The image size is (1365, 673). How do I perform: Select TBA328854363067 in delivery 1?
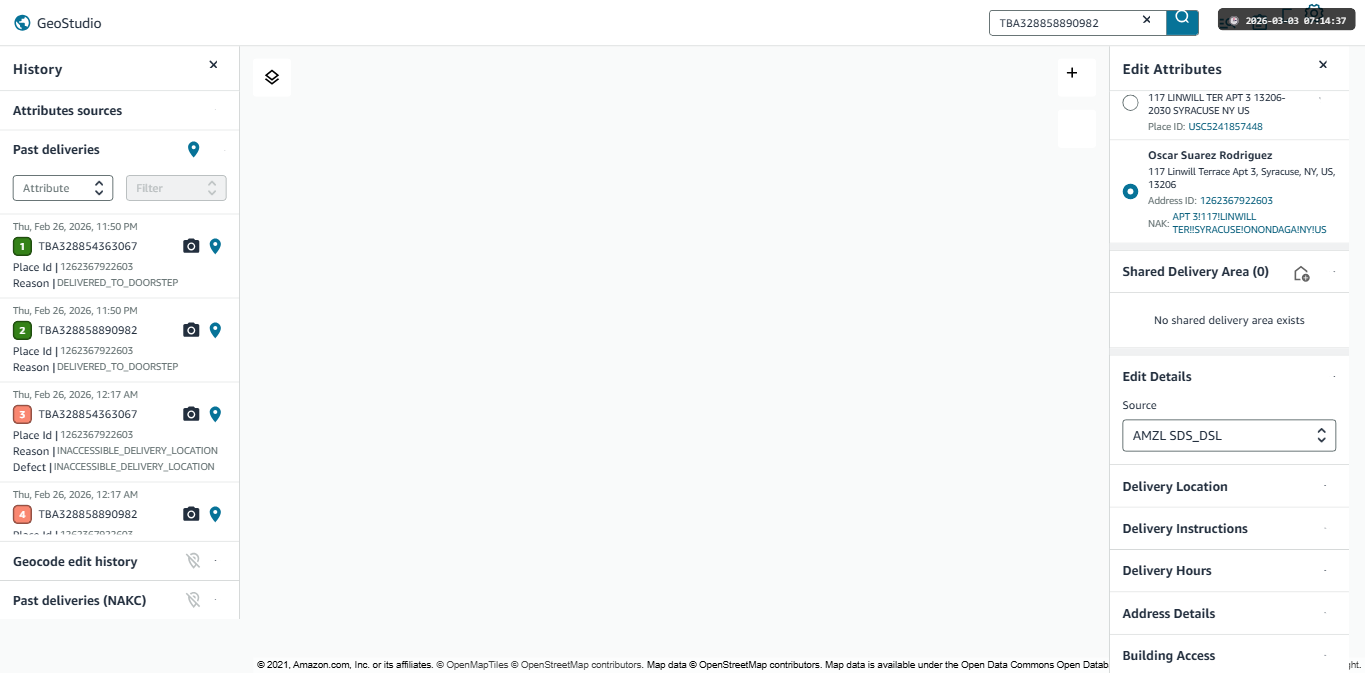point(88,246)
